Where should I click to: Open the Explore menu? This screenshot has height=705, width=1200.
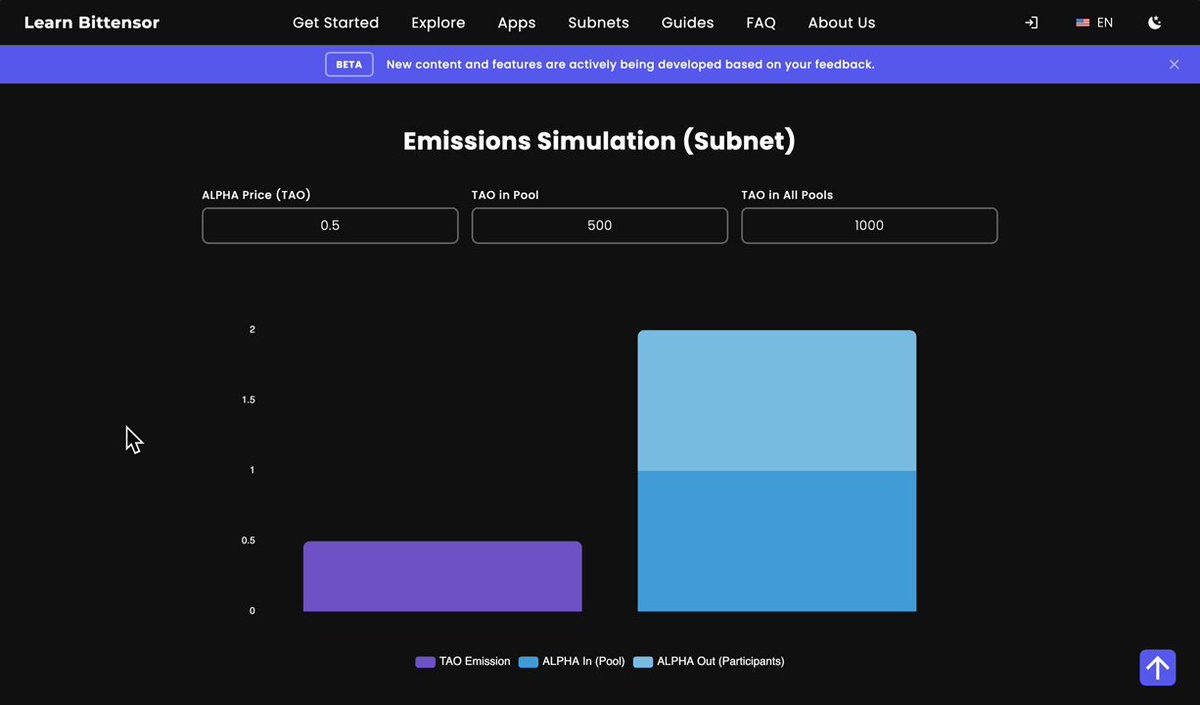pyautogui.click(x=438, y=22)
